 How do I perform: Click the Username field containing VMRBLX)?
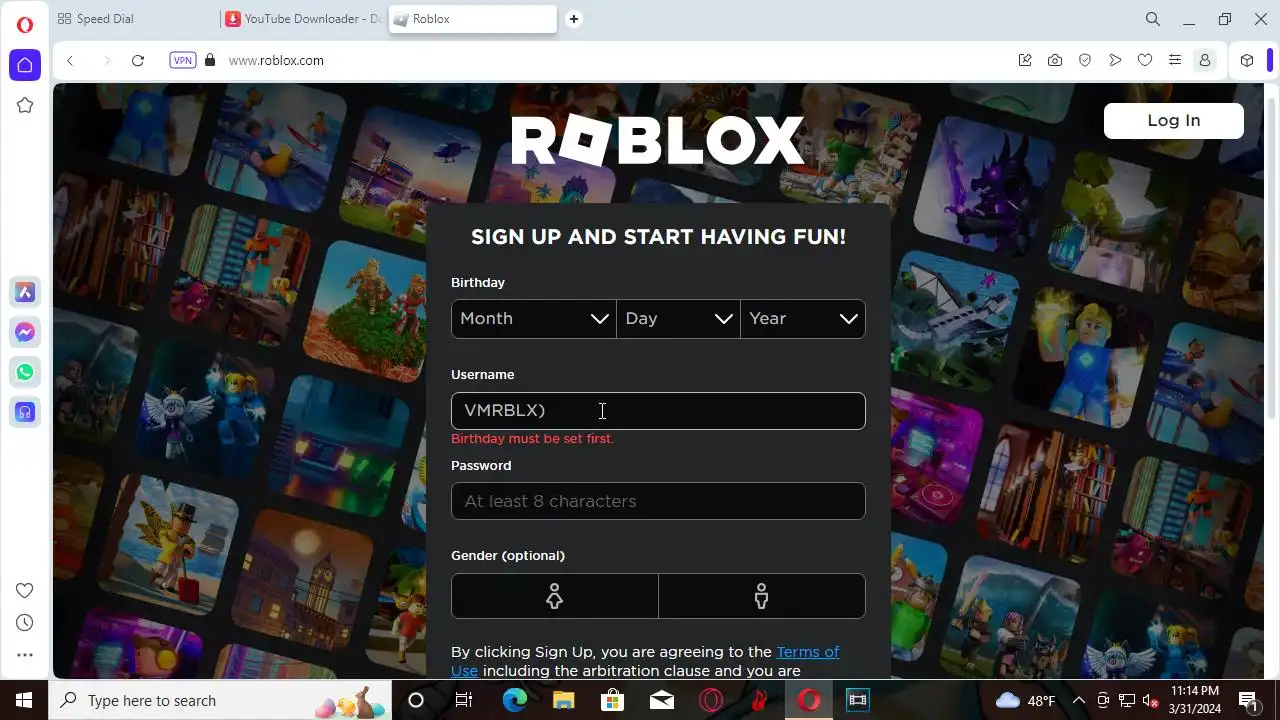pyautogui.click(x=658, y=411)
